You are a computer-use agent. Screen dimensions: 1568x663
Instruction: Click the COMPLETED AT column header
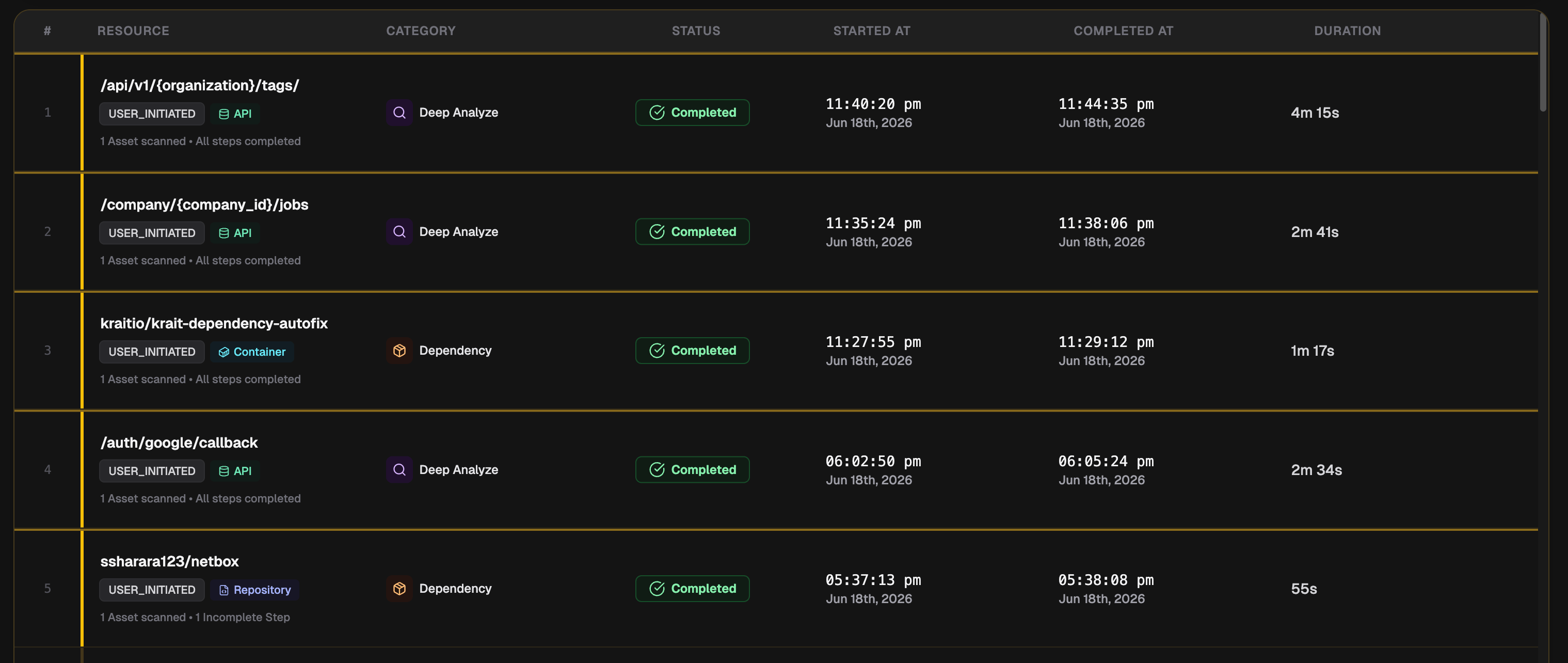pyautogui.click(x=1123, y=30)
